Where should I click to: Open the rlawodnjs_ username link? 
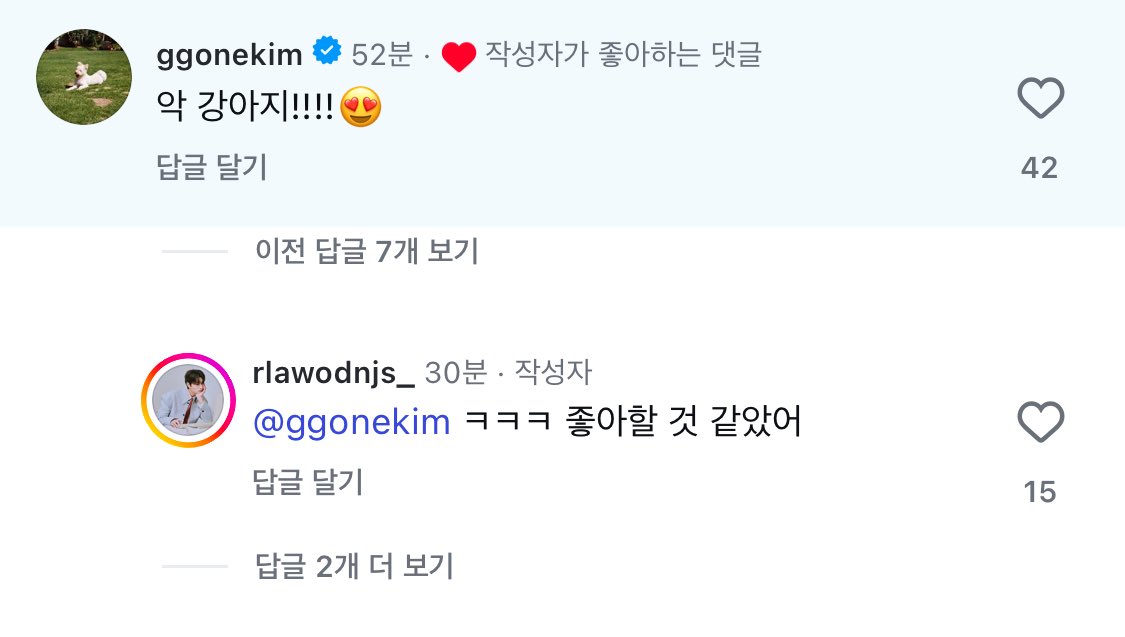coord(334,373)
